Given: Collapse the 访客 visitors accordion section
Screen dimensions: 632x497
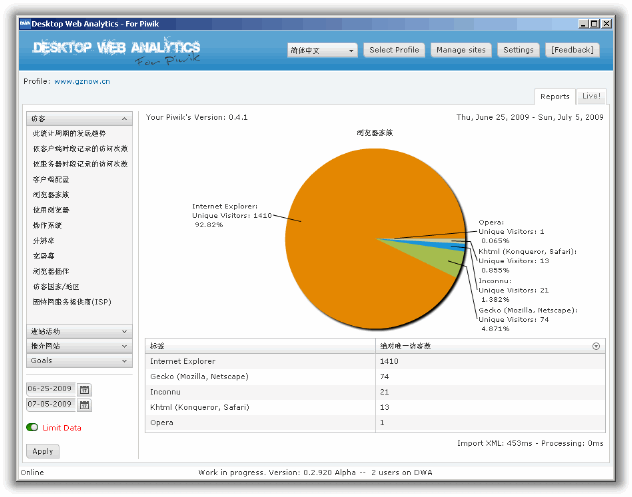Looking at the screenshot, I should 79,119.
